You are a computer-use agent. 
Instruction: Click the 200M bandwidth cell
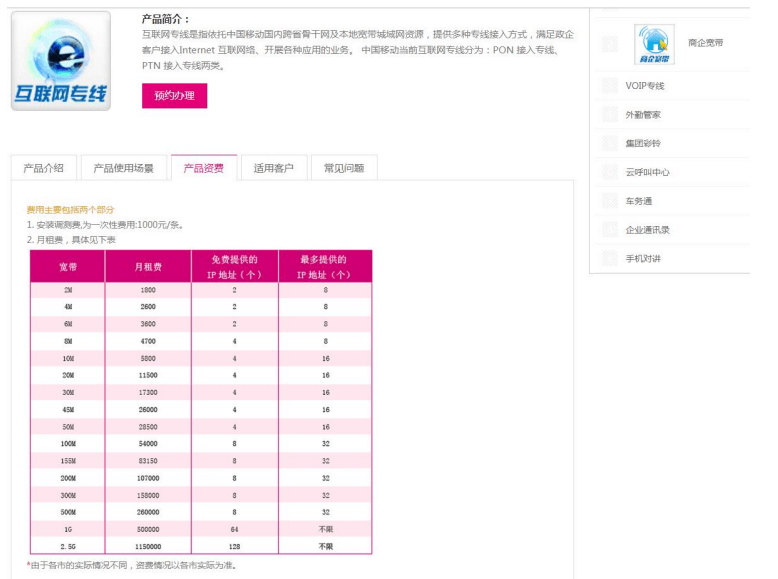pos(68,478)
